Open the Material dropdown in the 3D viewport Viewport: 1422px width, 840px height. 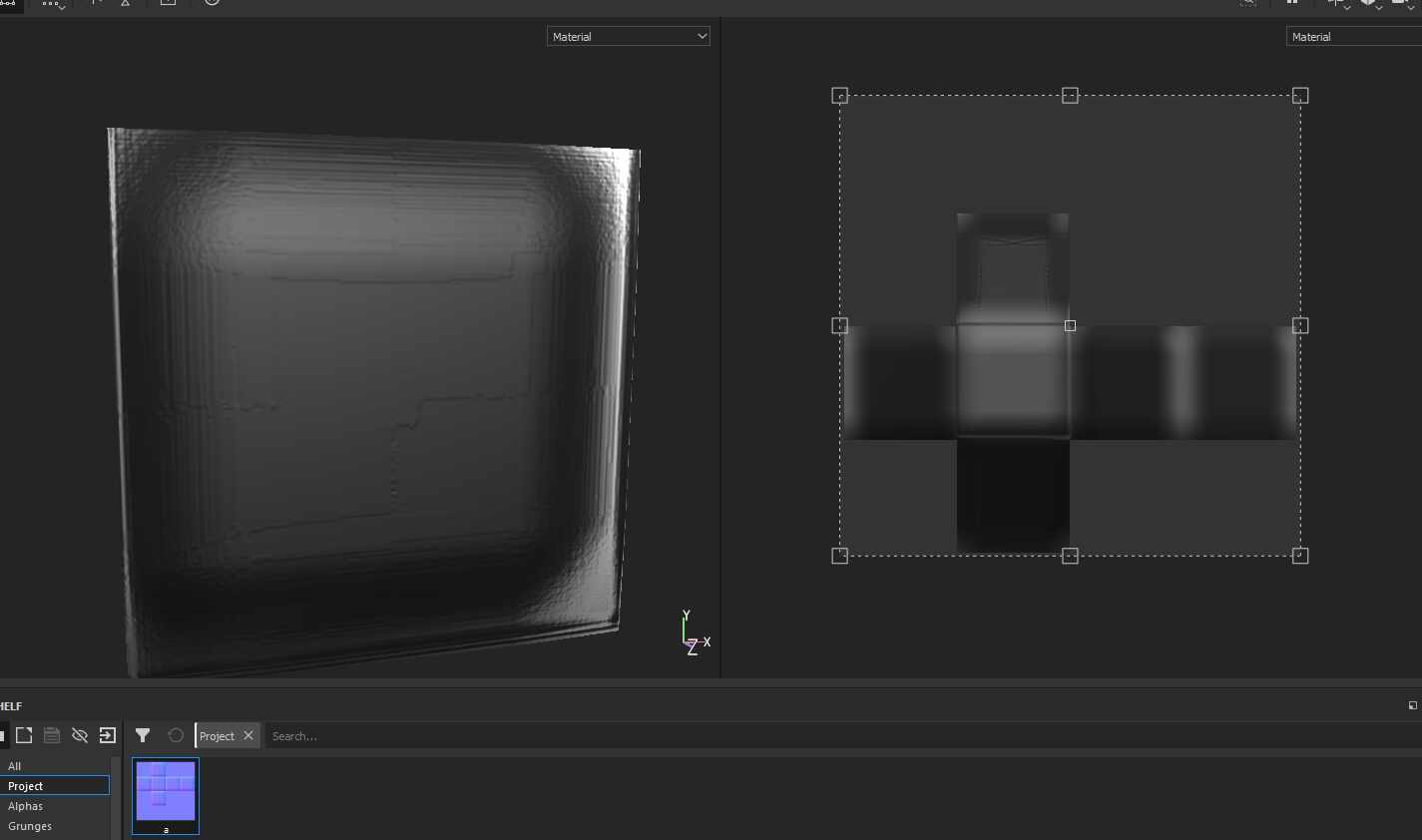(629, 37)
